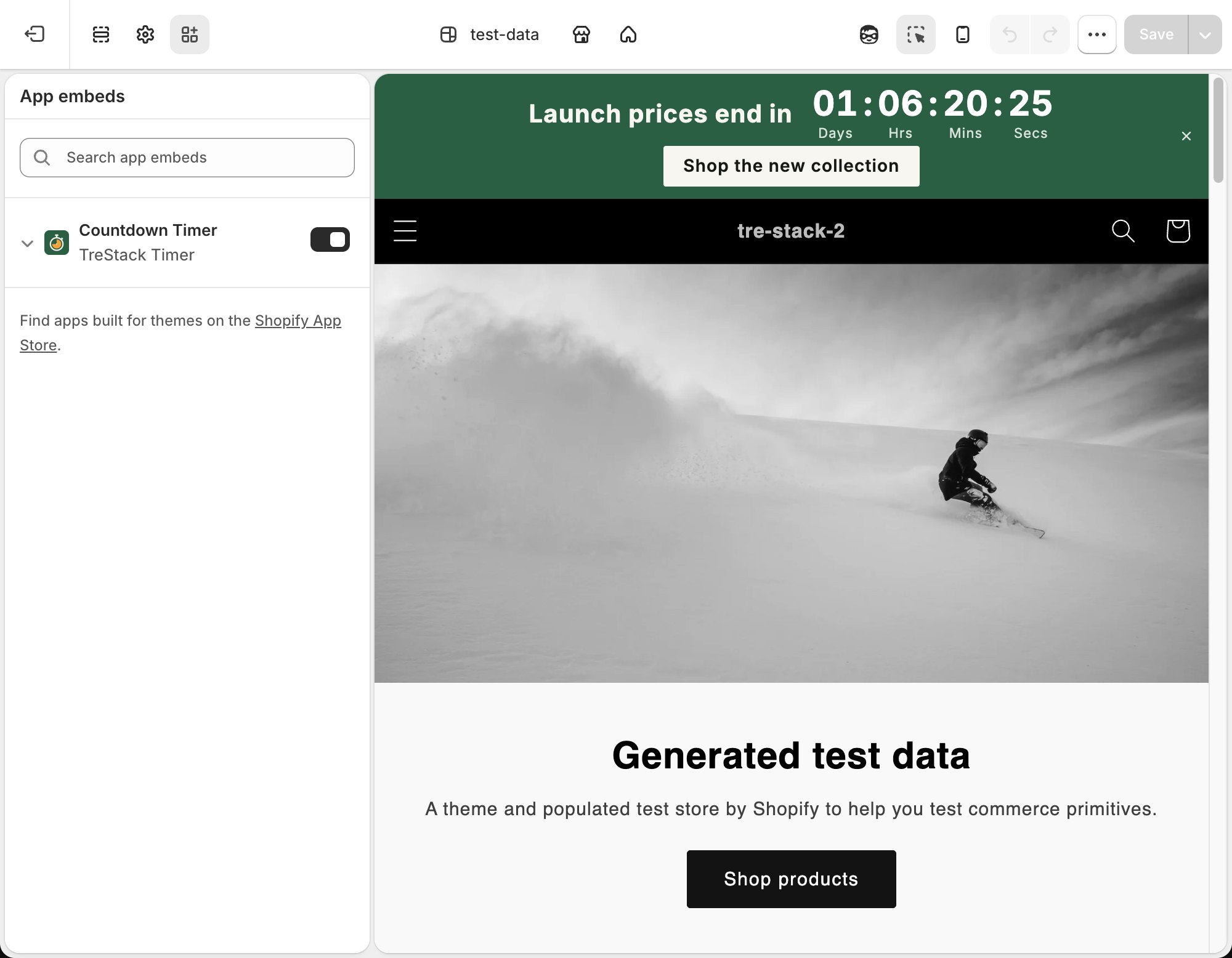Open the three-dots more actions menu

pyautogui.click(x=1097, y=34)
